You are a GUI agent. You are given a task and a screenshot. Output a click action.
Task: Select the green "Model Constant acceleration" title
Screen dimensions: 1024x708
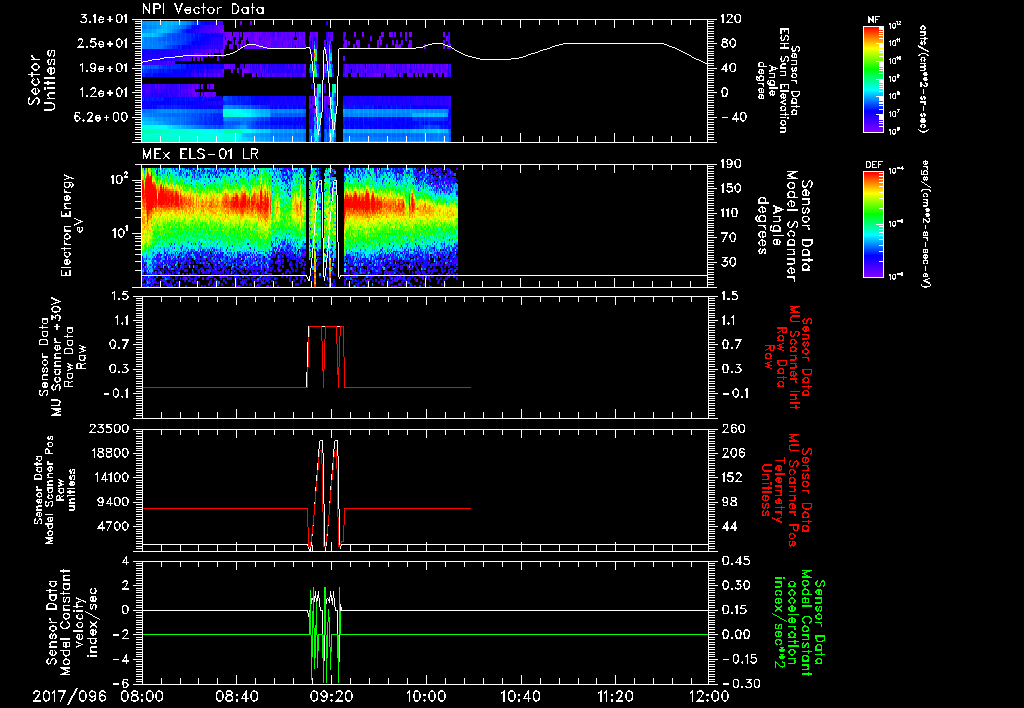[797, 623]
